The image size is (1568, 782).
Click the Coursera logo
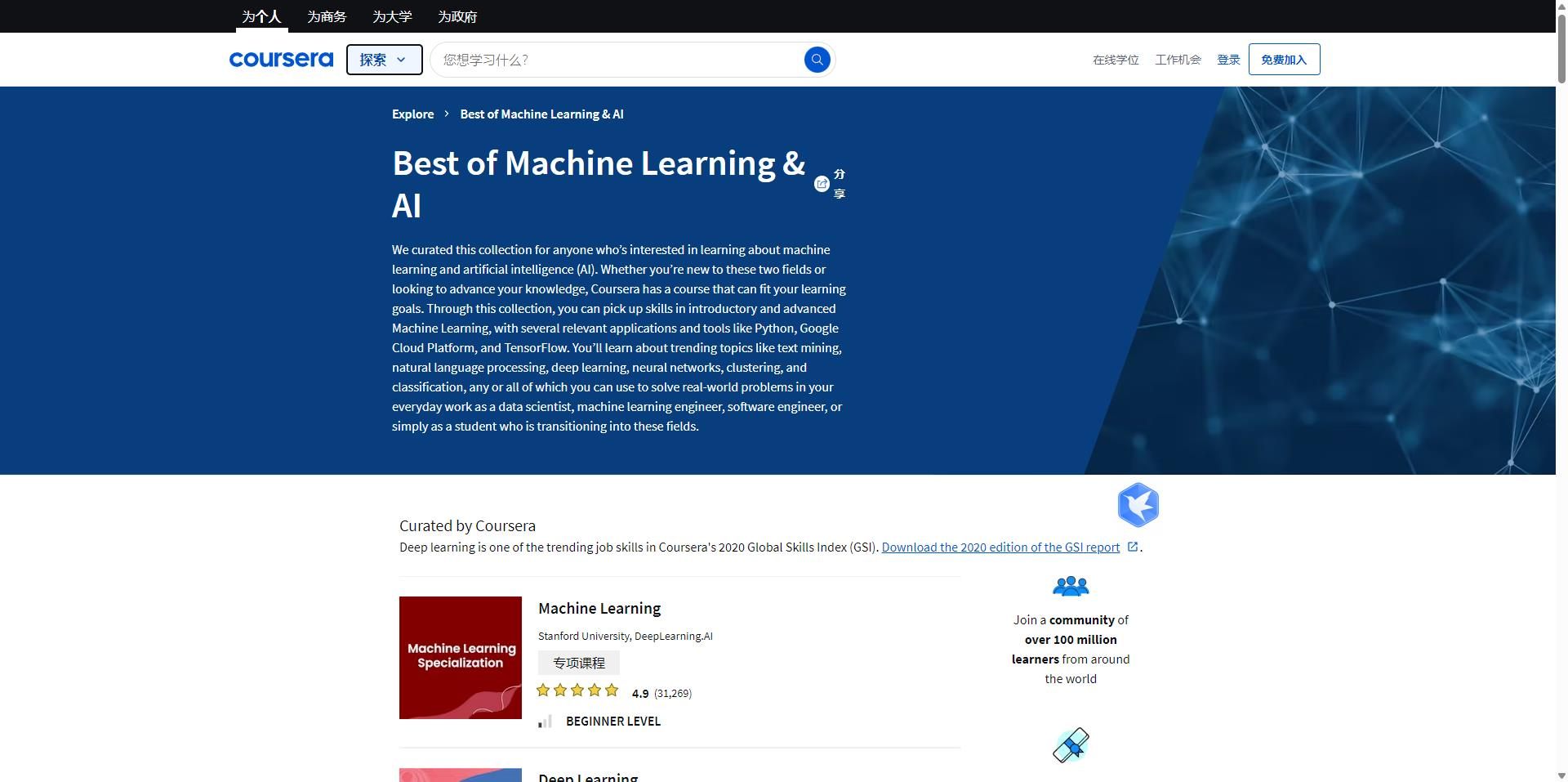coord(281,59)
